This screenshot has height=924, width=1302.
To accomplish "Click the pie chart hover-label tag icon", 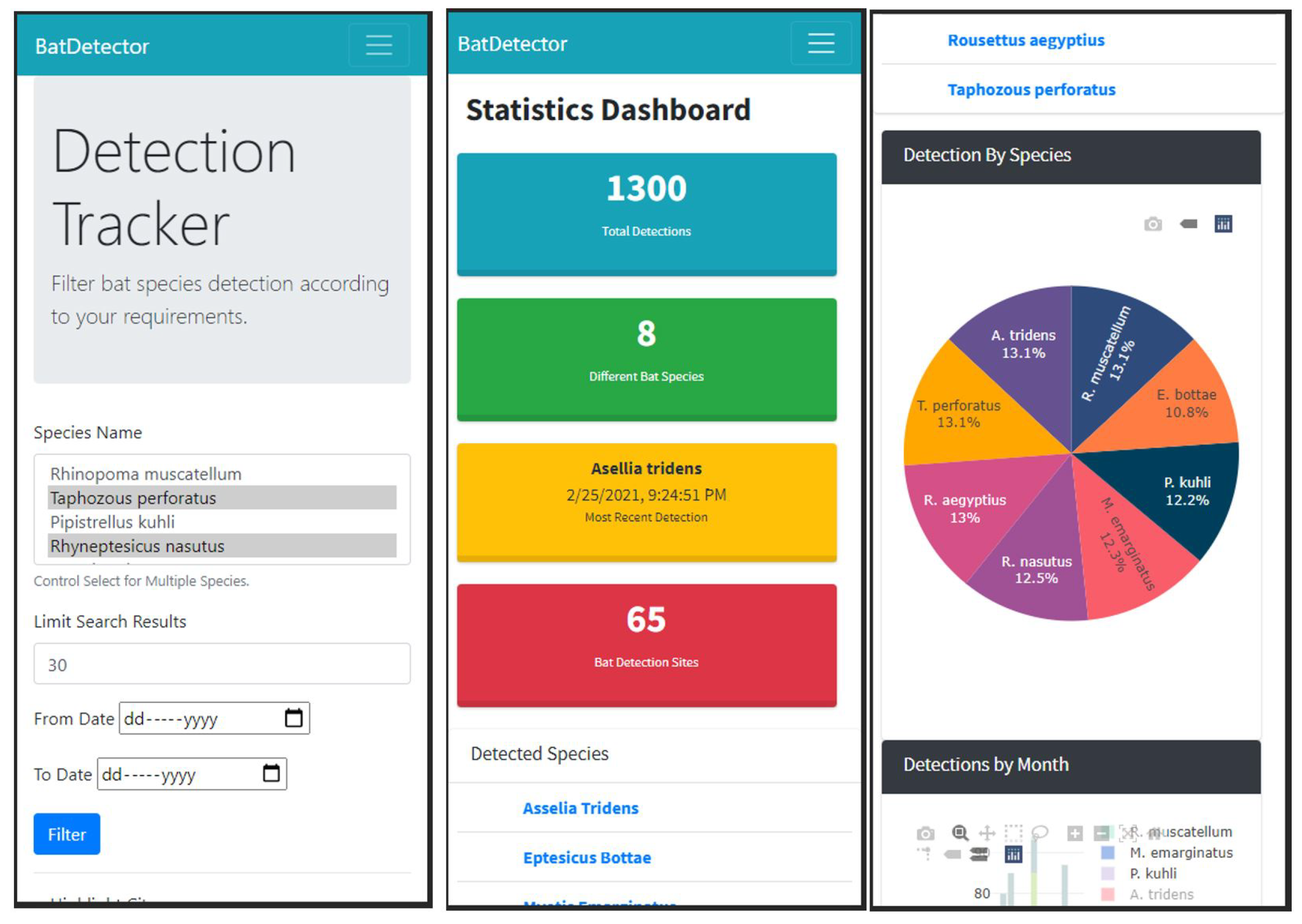I will point(1188,224).
